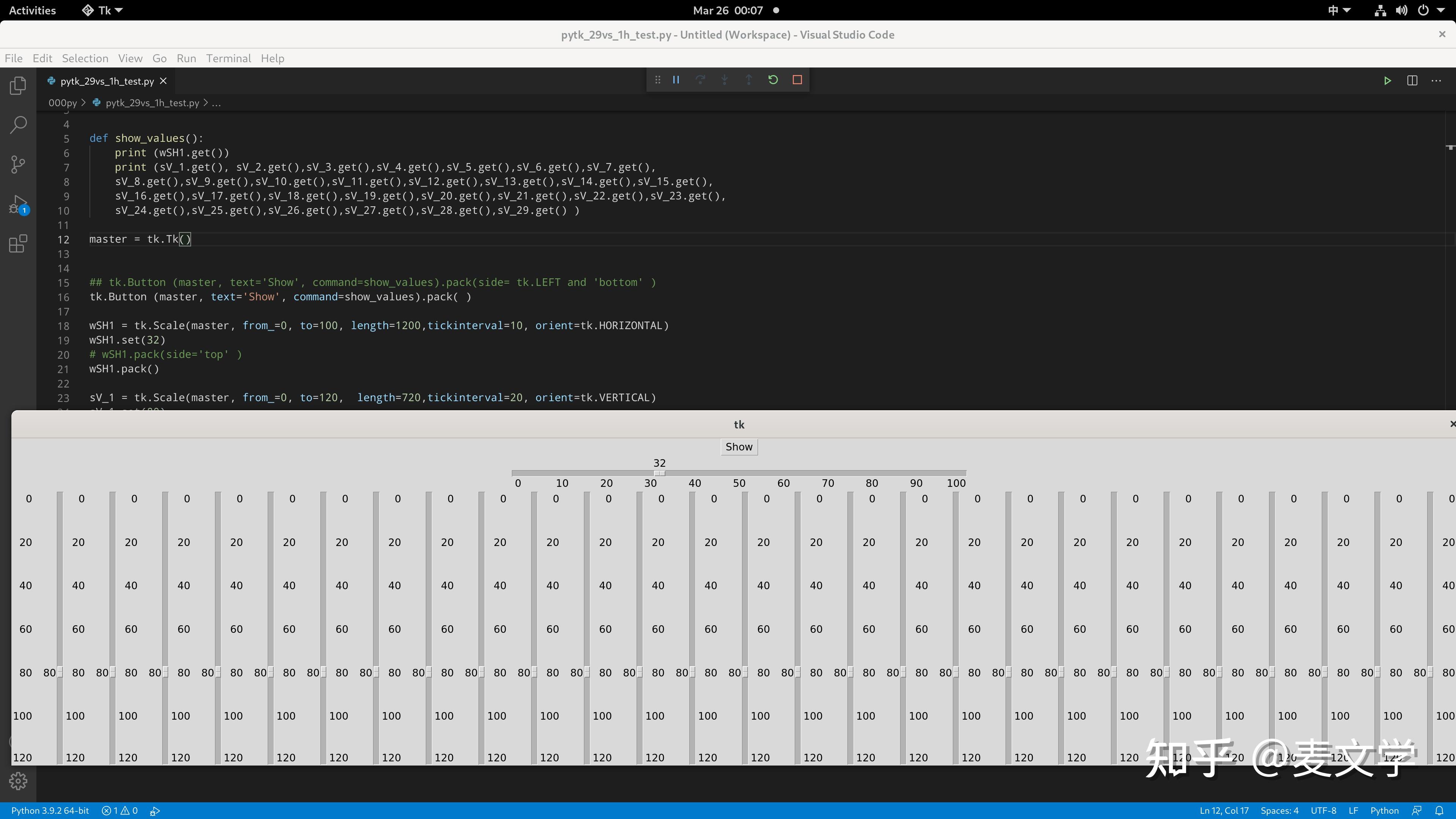The image size is (1456, 819).
Task: Click the Show button in tk window
Action: (x=739, y=447)
